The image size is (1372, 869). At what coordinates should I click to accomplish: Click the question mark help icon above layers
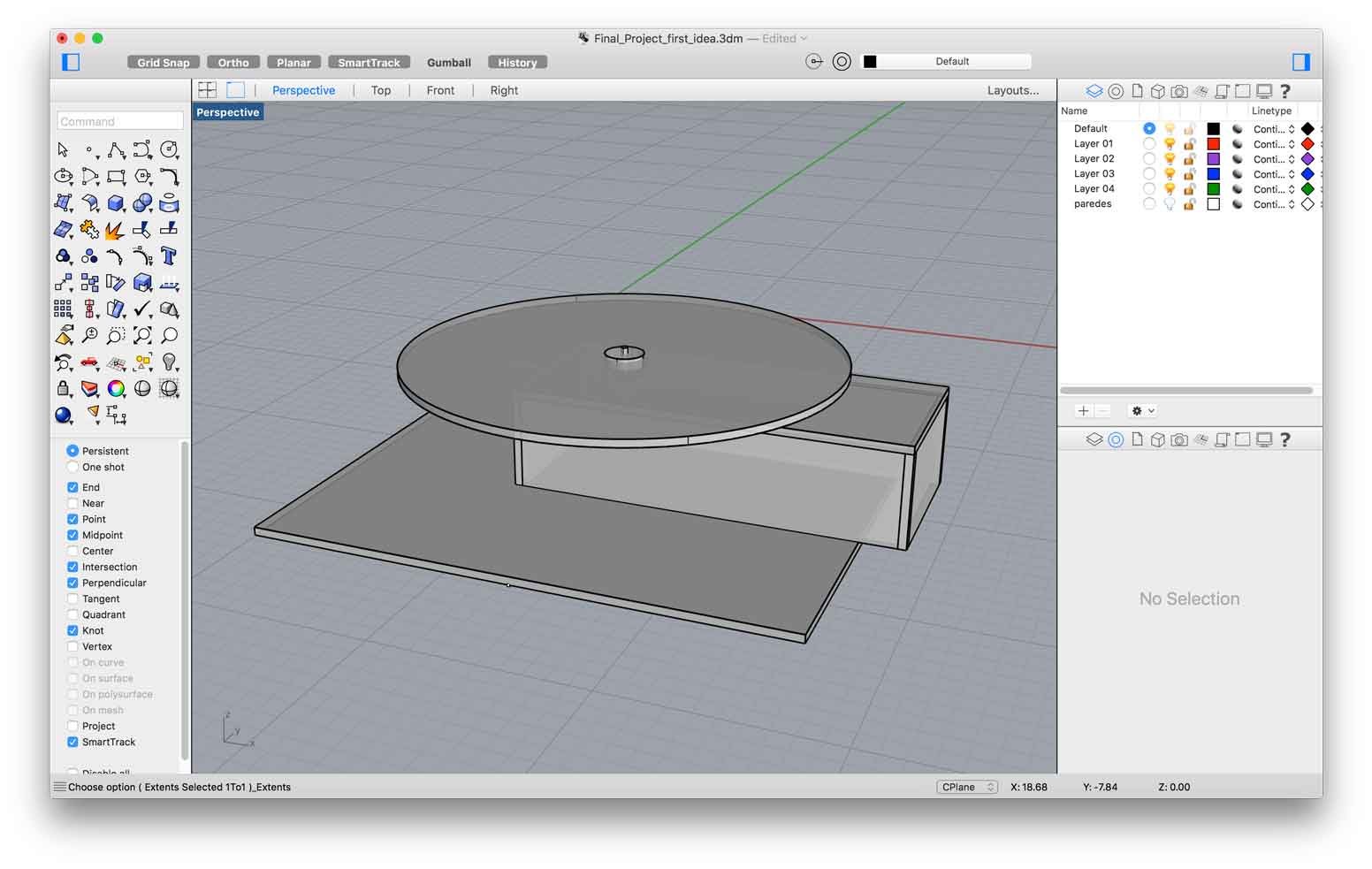tap(1285, 90)
